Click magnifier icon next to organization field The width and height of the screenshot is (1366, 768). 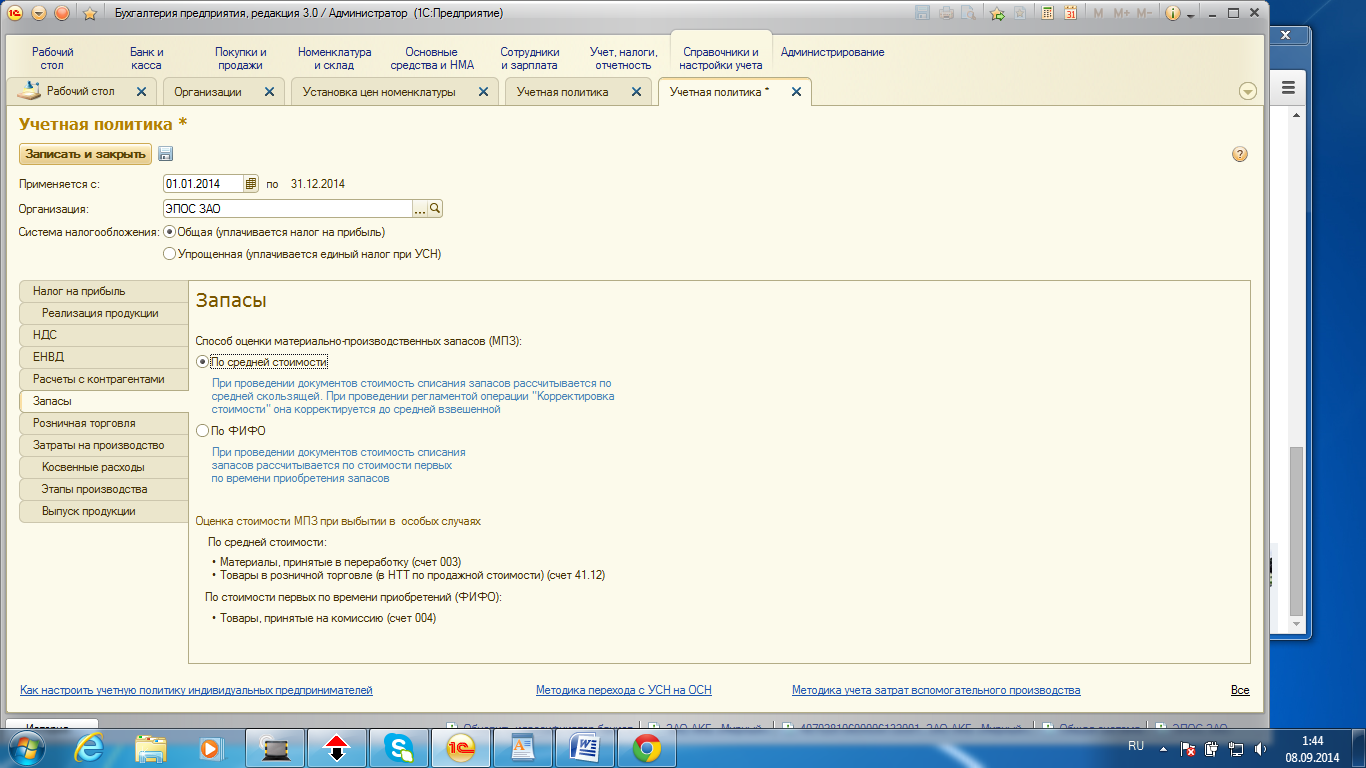[435, 209]
